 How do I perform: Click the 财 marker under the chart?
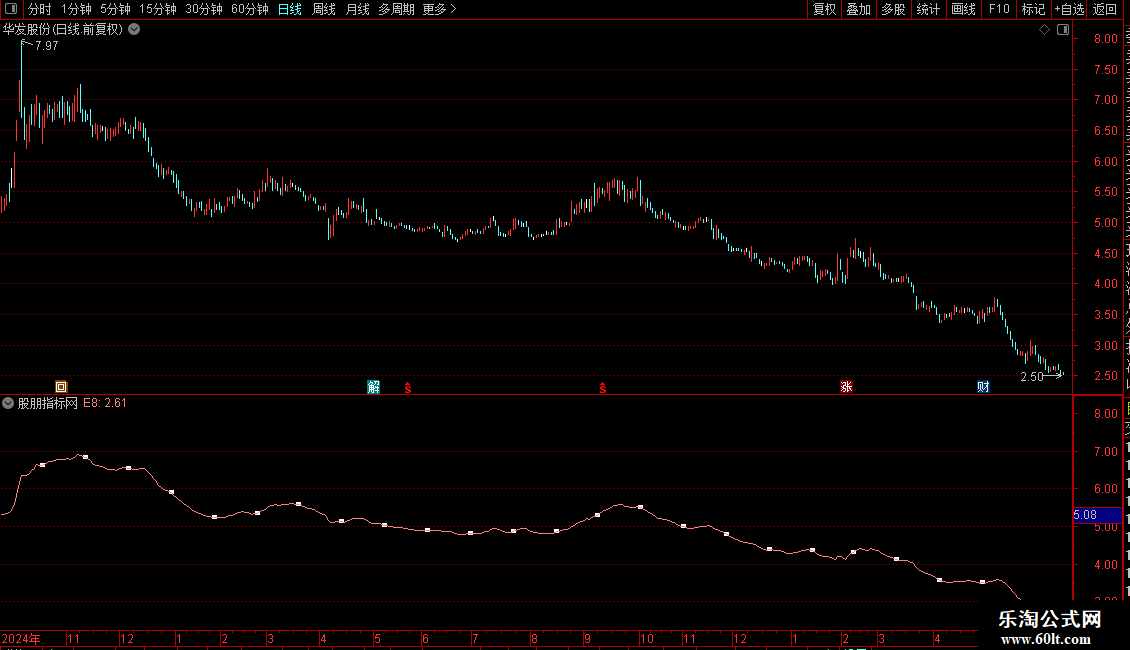pos(983,387)
